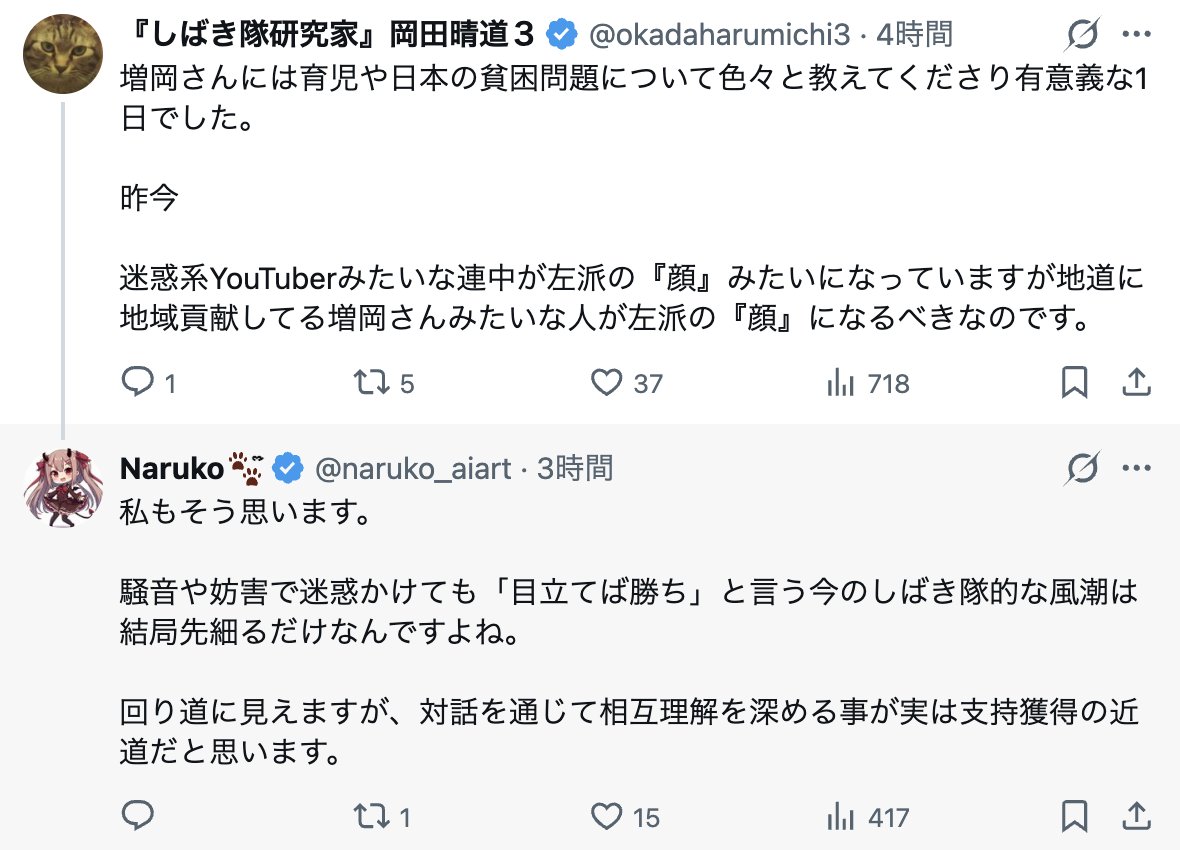The height and width of the screenshot is (850, 1180).
Task: Bookmark Naruko's post
Action: pyautogui.click(x=1074, y=815)
